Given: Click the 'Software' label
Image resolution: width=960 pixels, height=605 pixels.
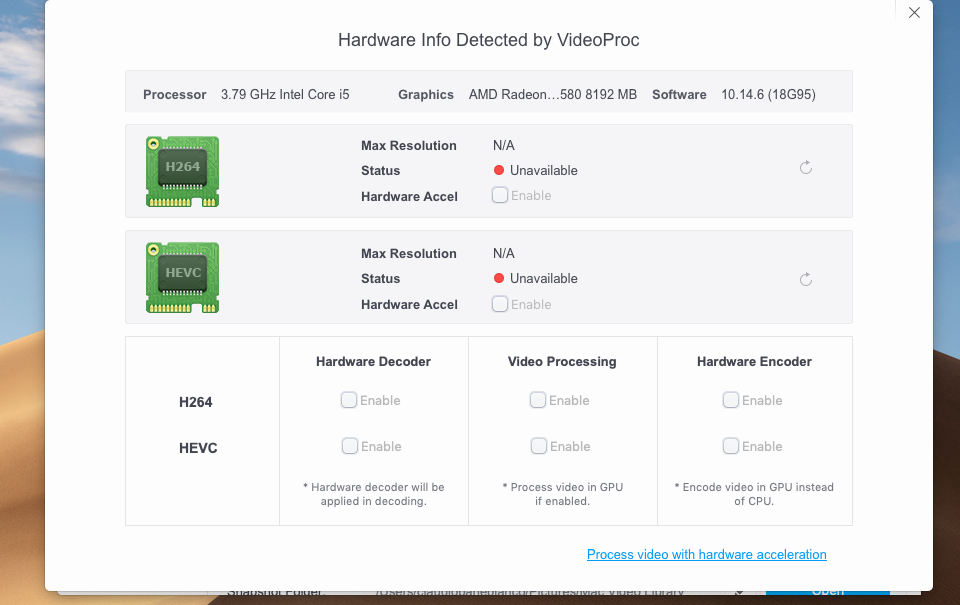Looking at the screenshot, I should pos(679,94).
